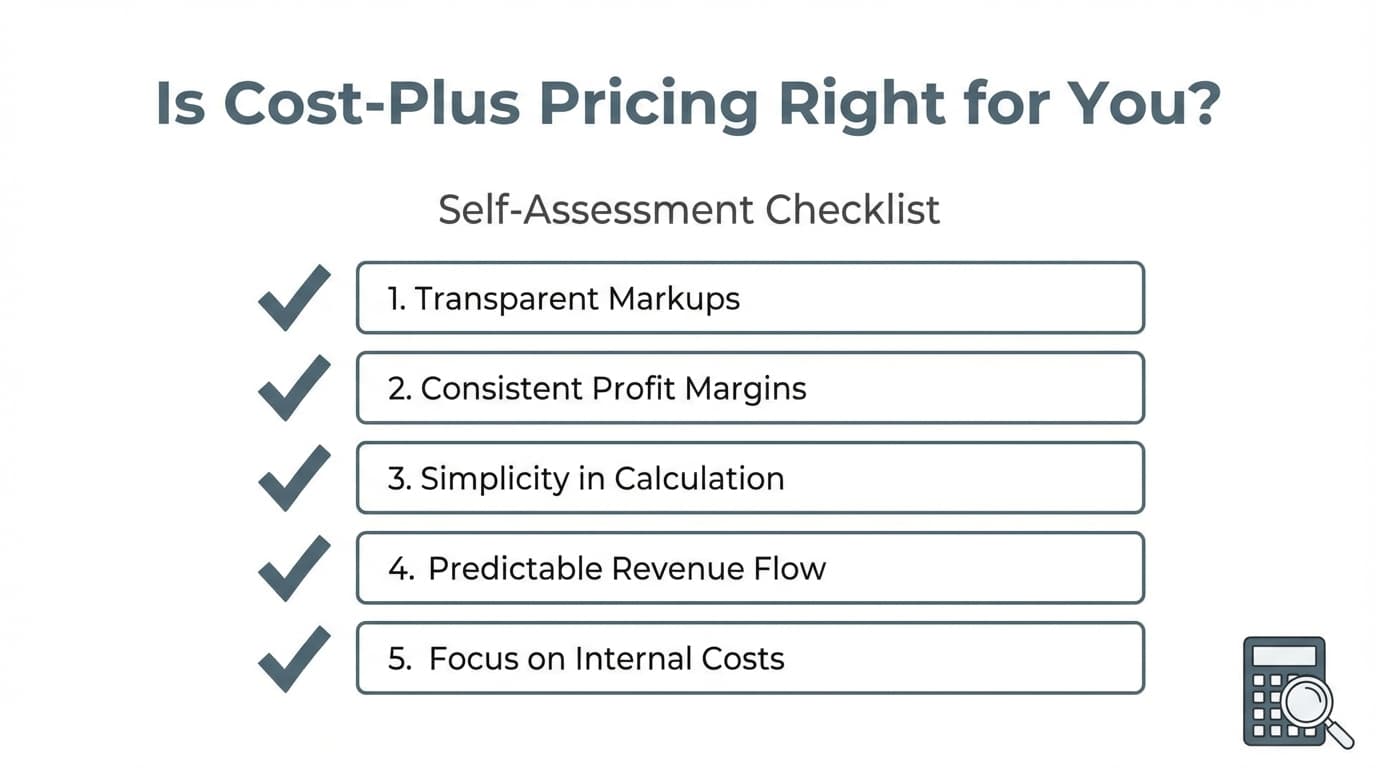Click the checkmark beside Transparent Markups
1376x768 pixels.
293,298
